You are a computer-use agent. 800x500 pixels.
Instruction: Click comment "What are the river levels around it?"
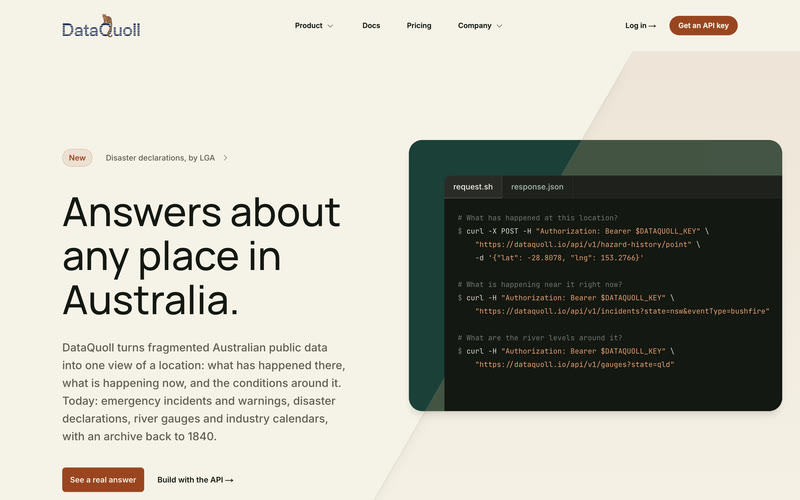[540, 338]
